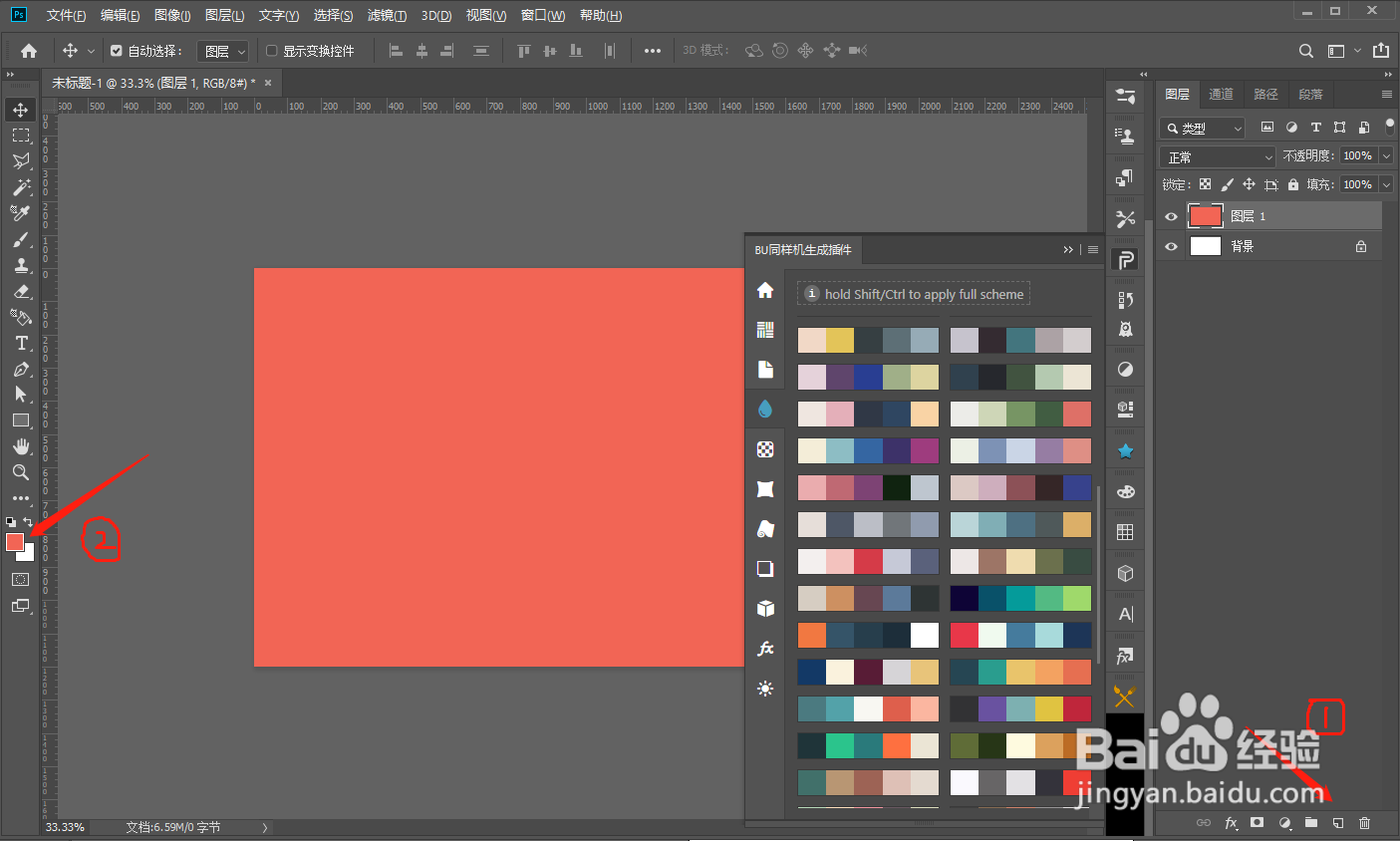This screenshot has width=1400, height=841.
Task: Open home icon in plugin sidebar
Action: point(765,290)
